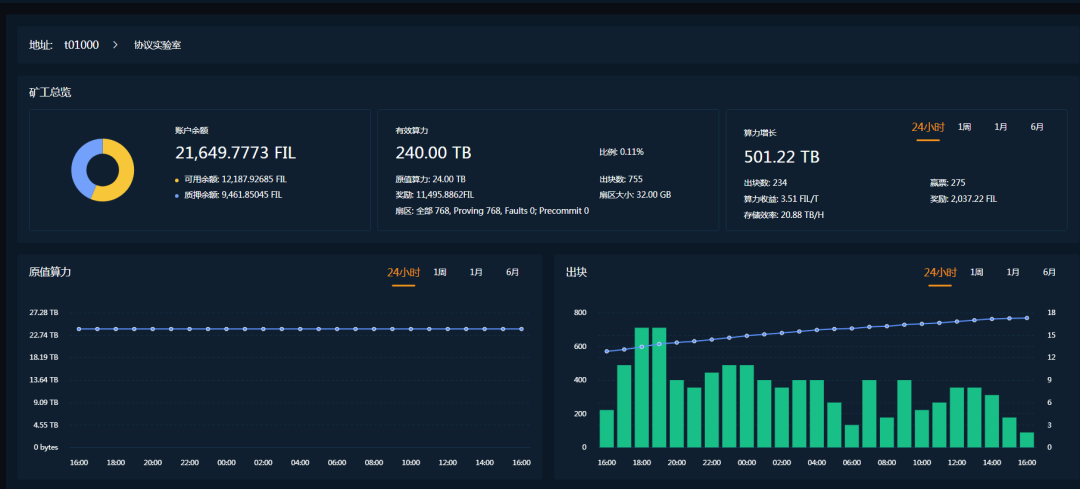The width and height of the screenshot is (1080, 489).
Task: Click 原值算力 line point at 00:00
Action: click(226, 329)
